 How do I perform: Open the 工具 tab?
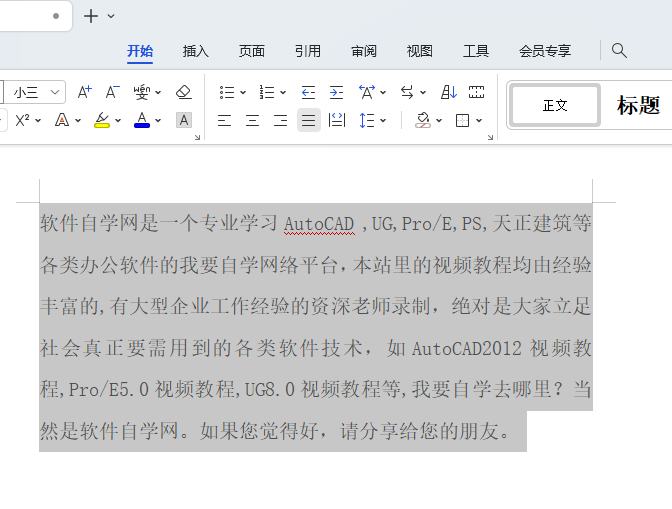tap(476, 51)
